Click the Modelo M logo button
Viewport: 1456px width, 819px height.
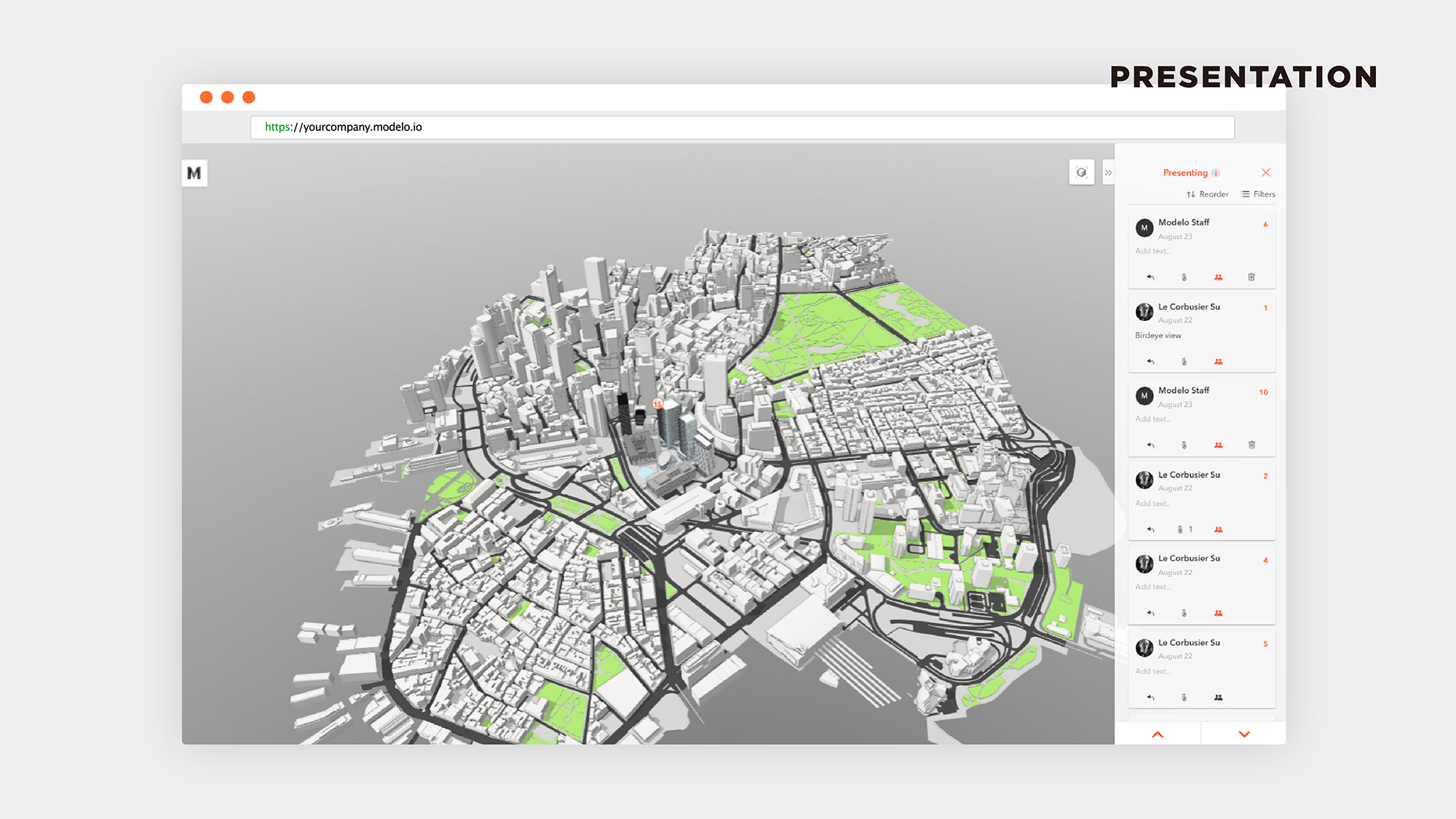click(x=194, y=173)
